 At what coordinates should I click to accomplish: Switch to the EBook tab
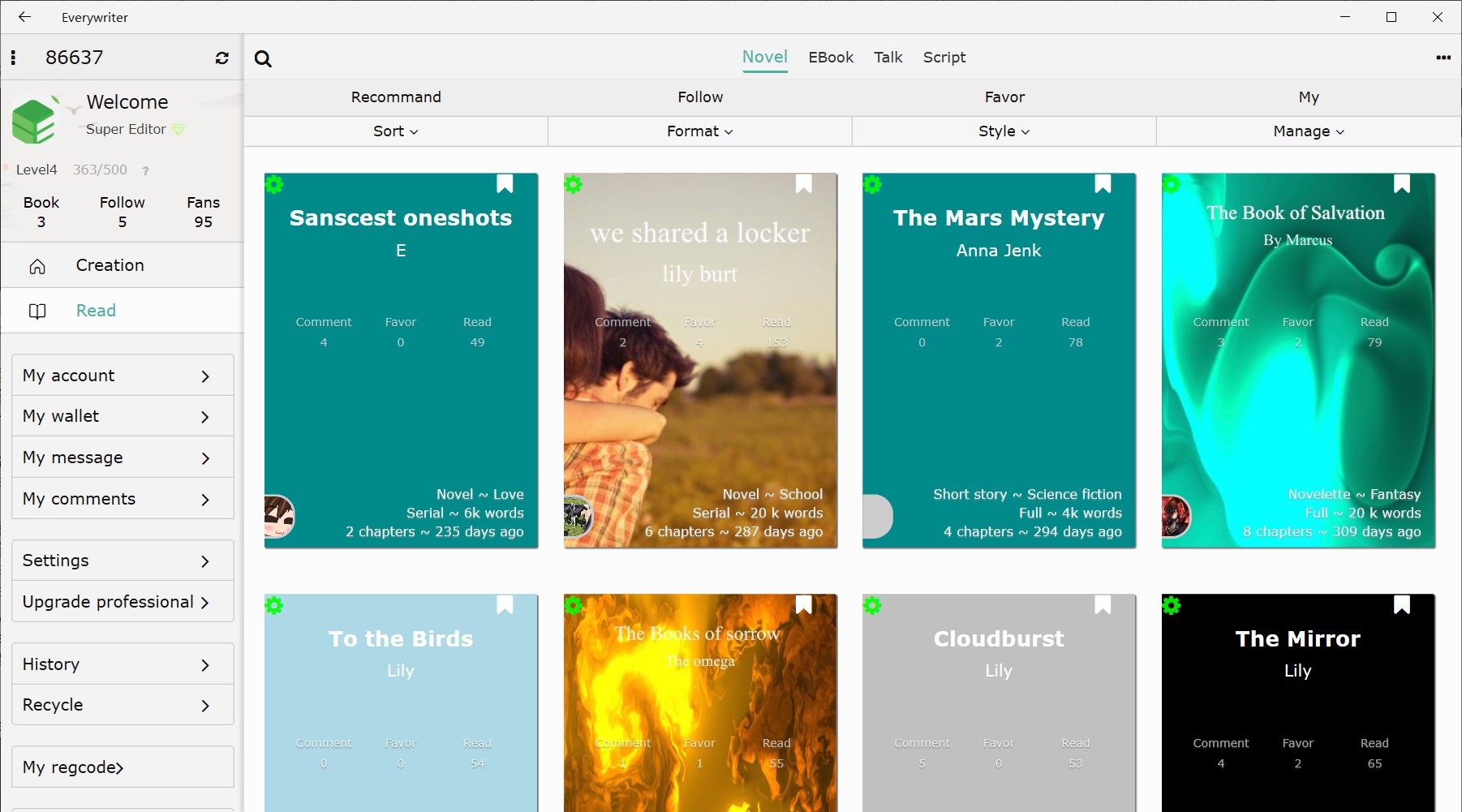click(x=831, y=58)
